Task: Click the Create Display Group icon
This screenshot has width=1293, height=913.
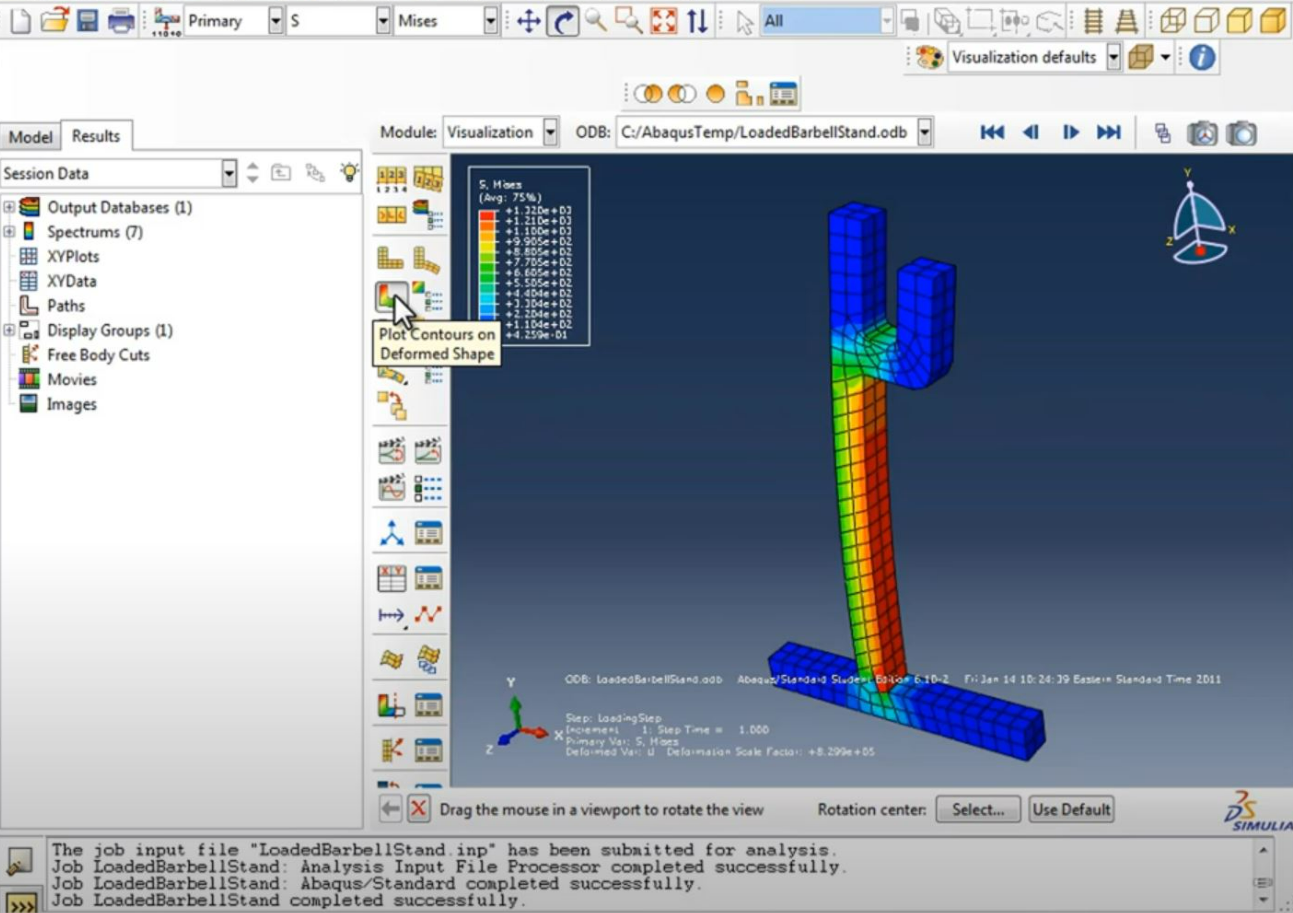Action: click(x=748, y=94)
